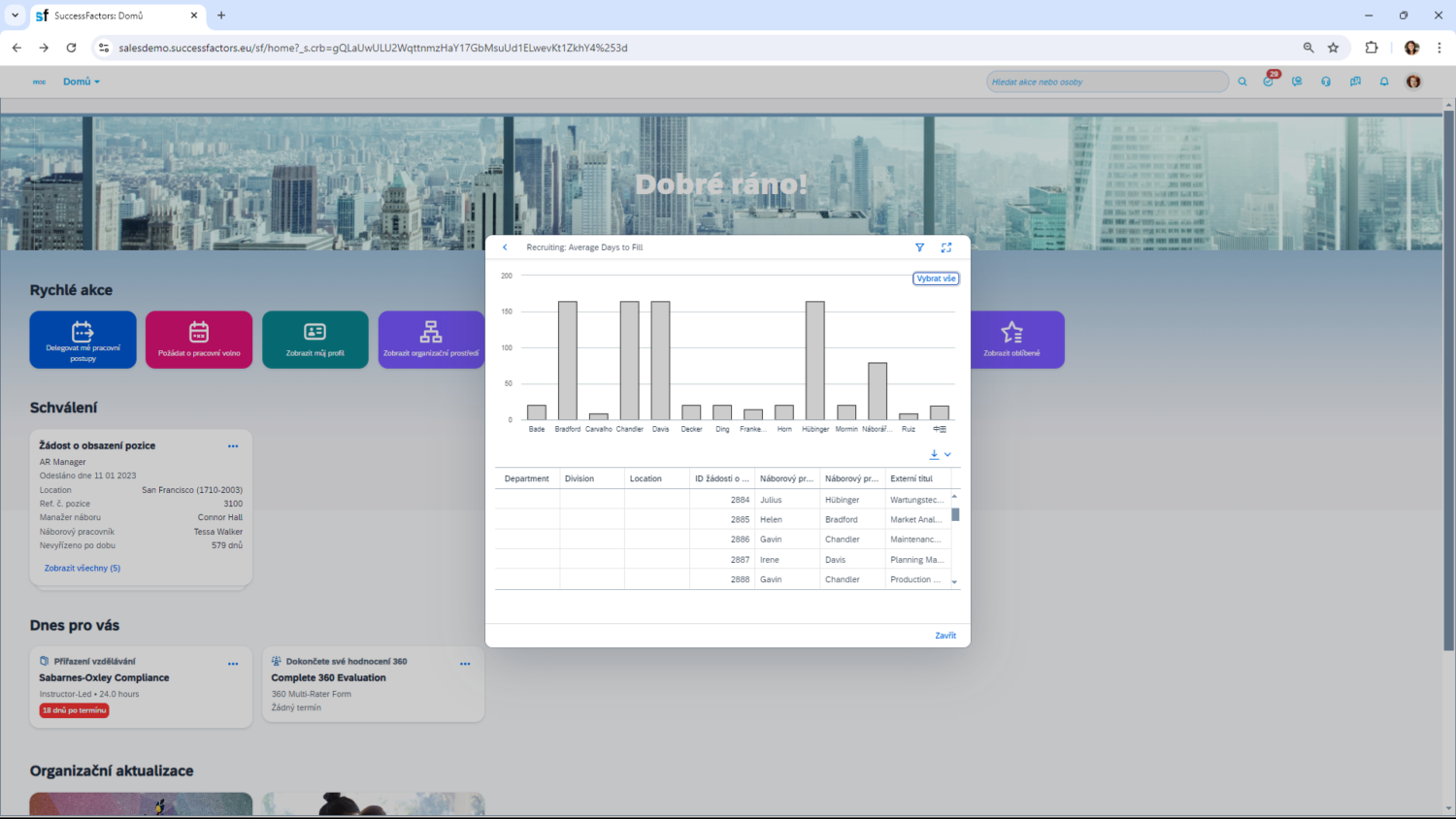This screenshot has width=1456, height=819.
Task: Open the filter icon in chart dialog
Action: pos(919,247)
